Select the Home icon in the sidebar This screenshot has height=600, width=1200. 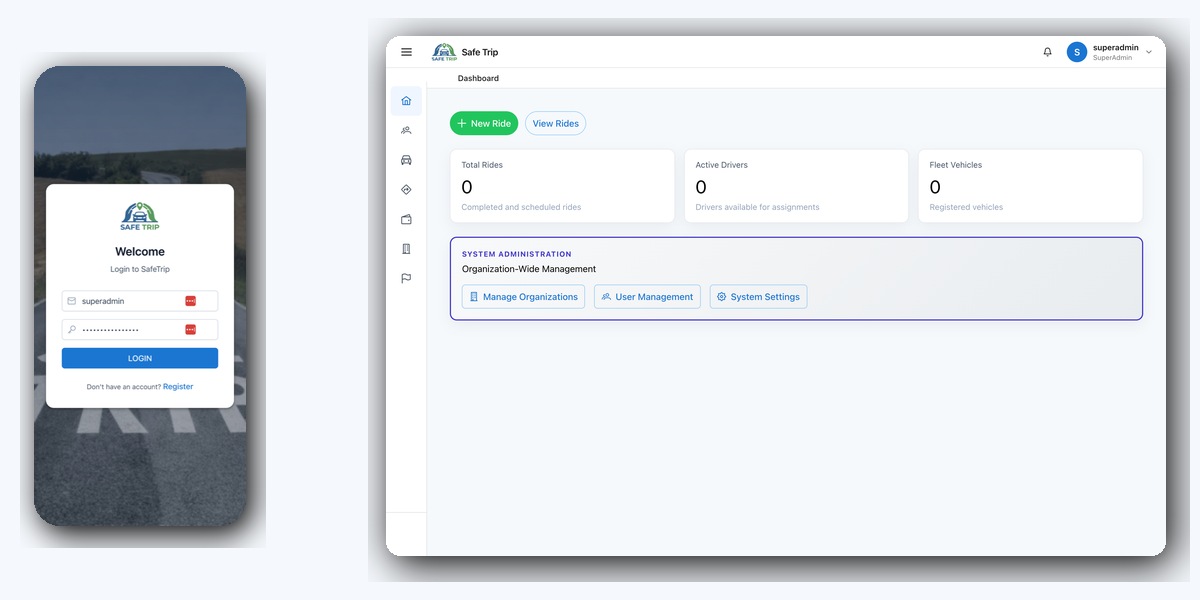click(406, 101)
